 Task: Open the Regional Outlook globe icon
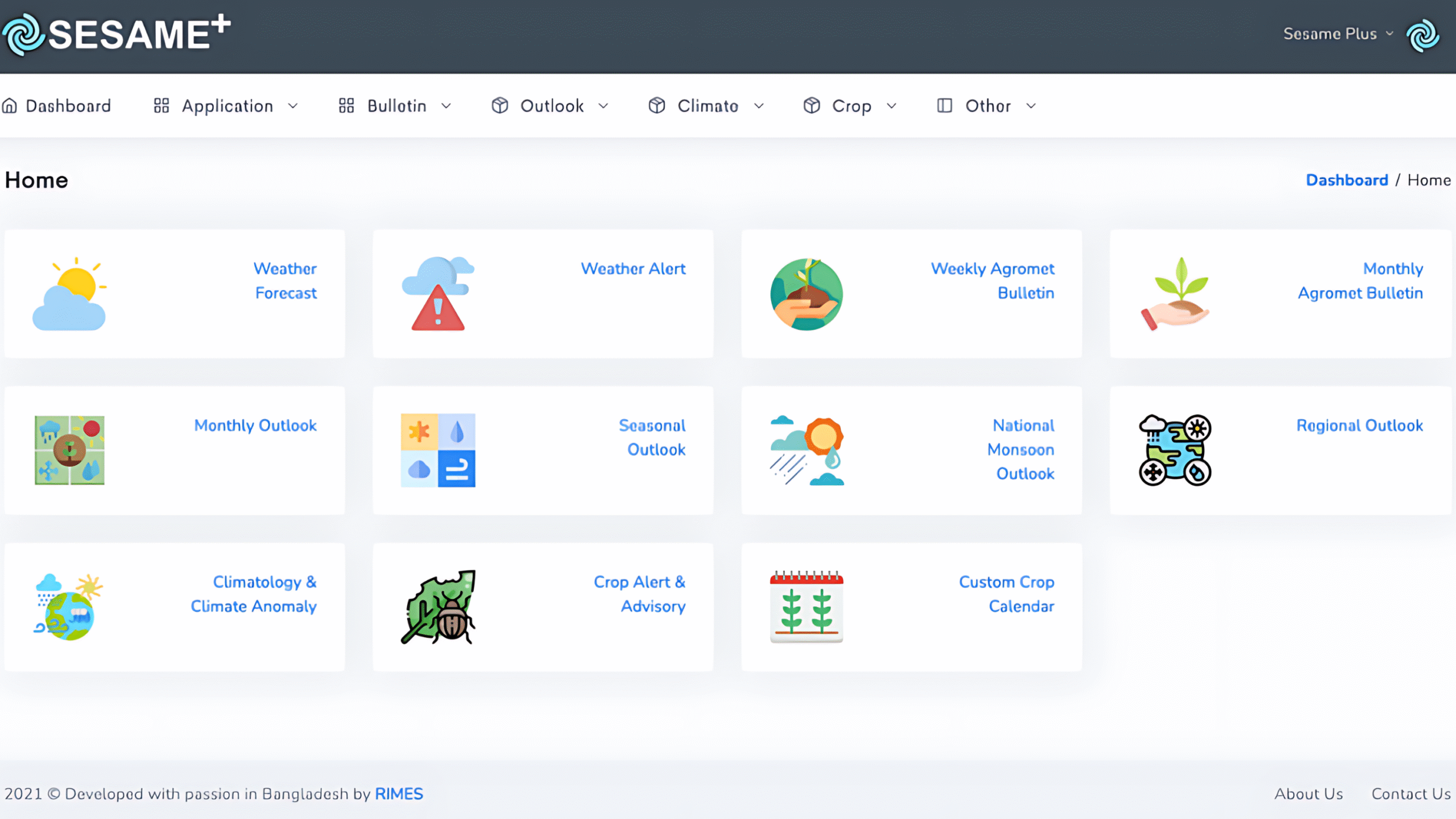click(1174, 450)
